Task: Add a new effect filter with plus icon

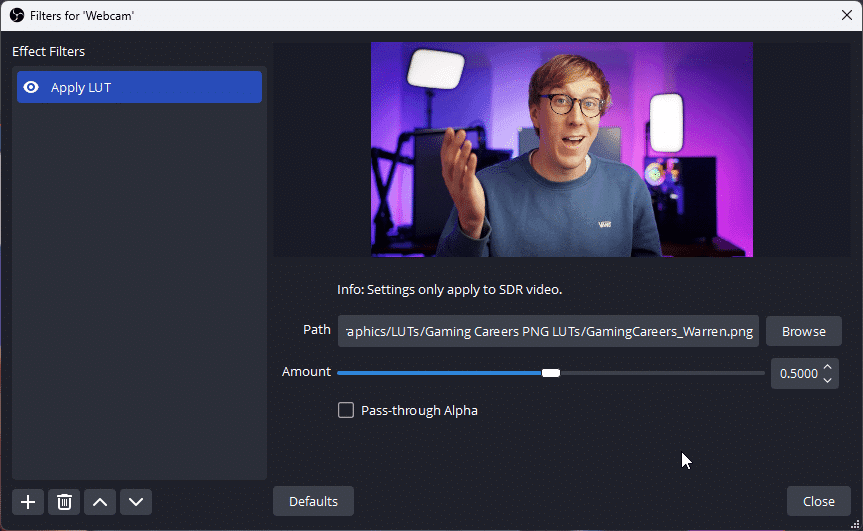Action: (x=28, y=502)
